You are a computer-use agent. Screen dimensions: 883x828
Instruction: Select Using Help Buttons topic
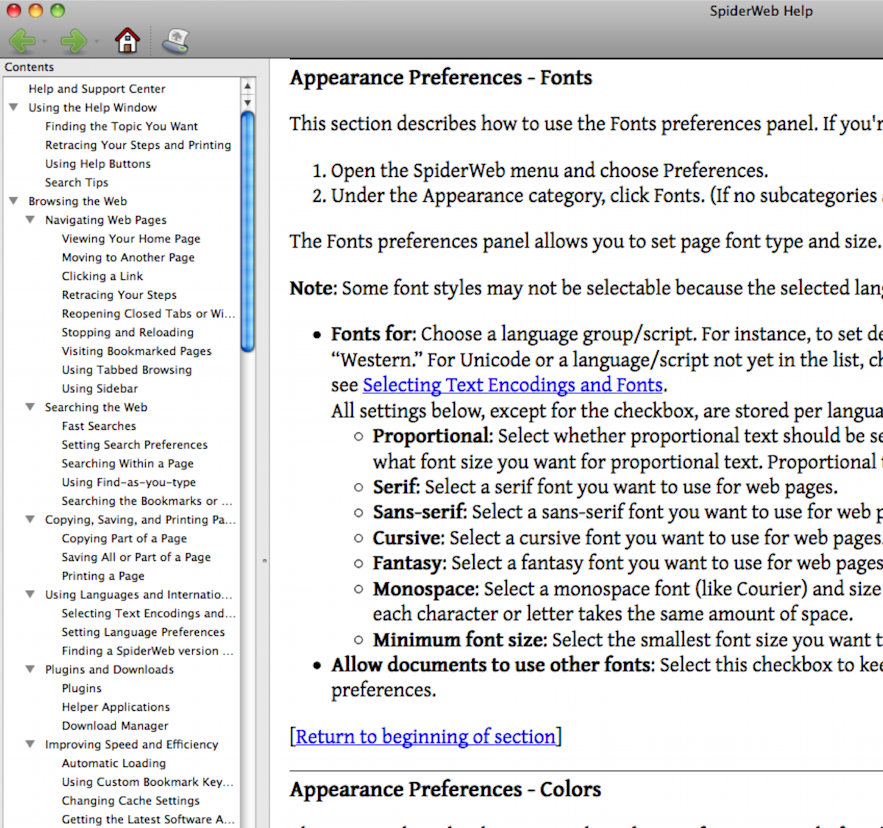98,163
